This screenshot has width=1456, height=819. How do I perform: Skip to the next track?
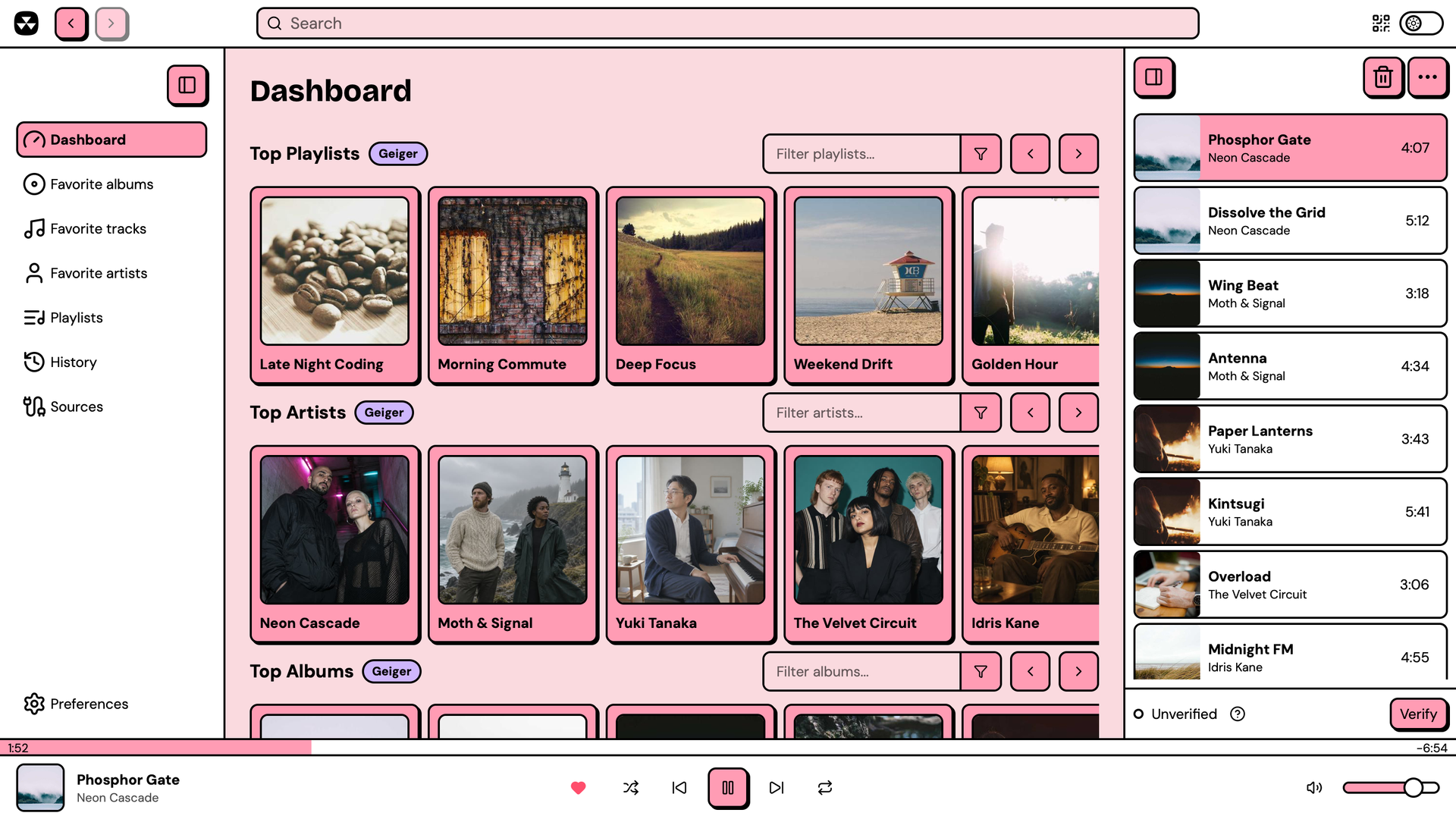777,788
